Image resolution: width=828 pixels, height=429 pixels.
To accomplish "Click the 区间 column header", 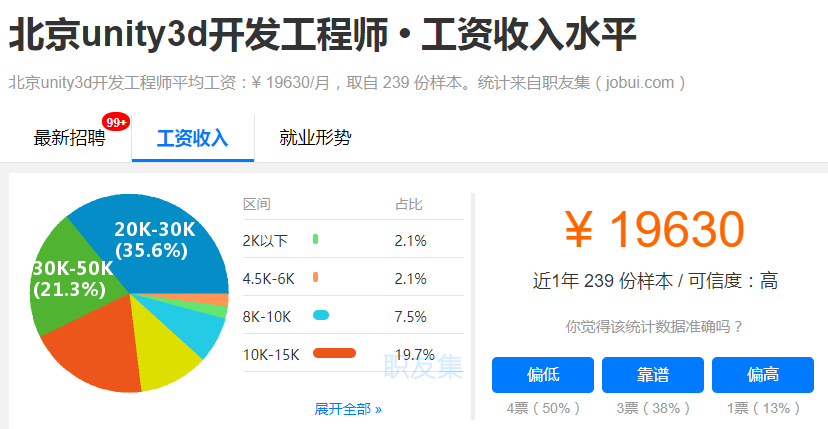I will (257, 204).
